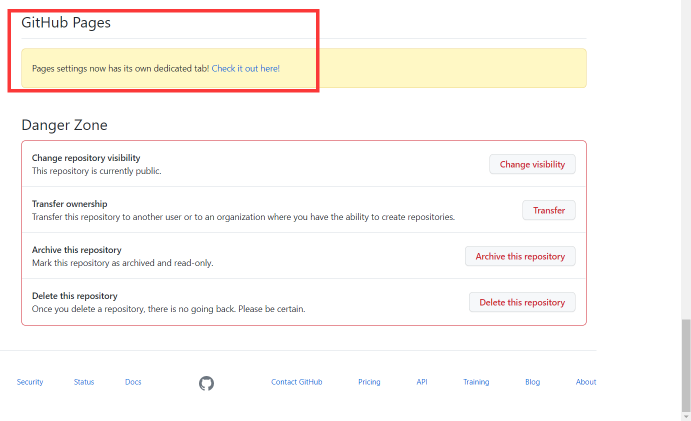Open the API footer link
Image resolution: width=691 pixels, height=421 pixels.
[x=422, y=382]
